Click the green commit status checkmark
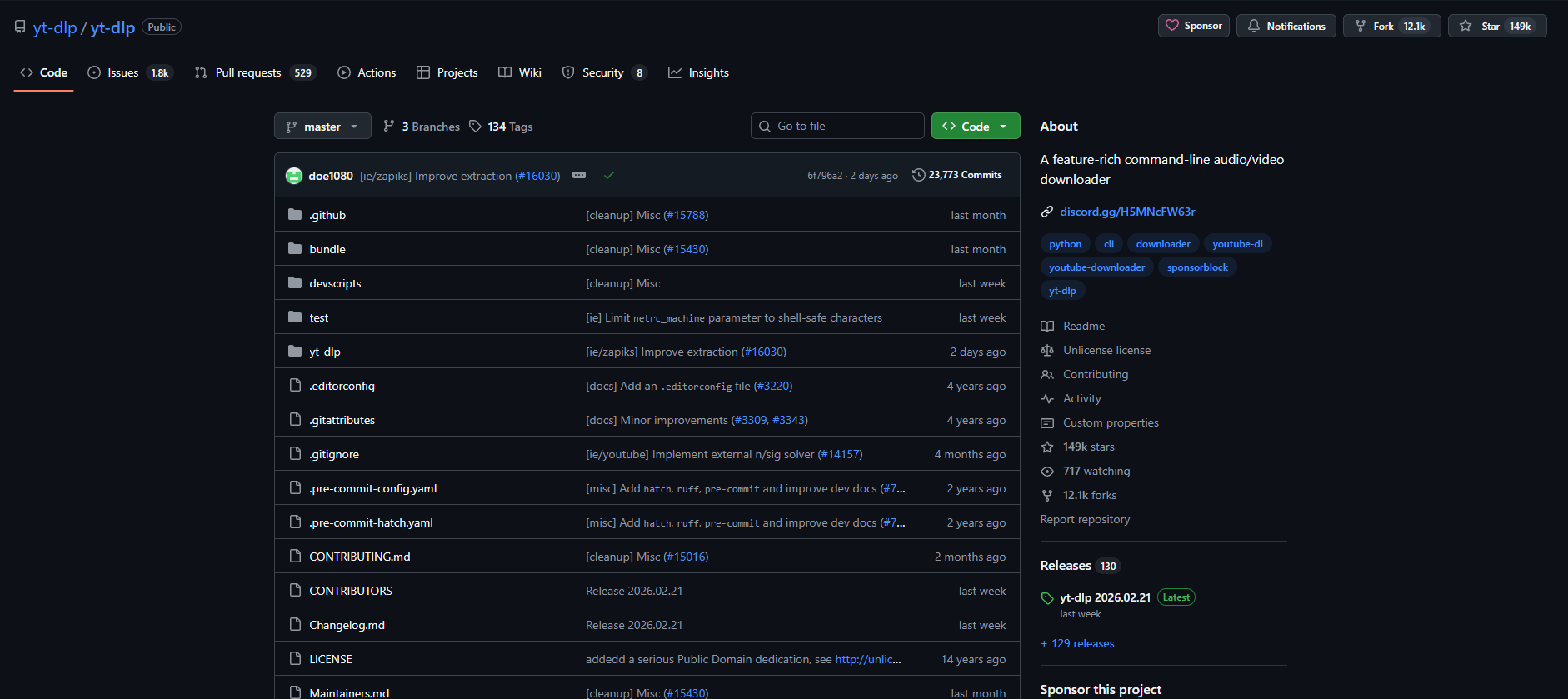 (609, 176)
